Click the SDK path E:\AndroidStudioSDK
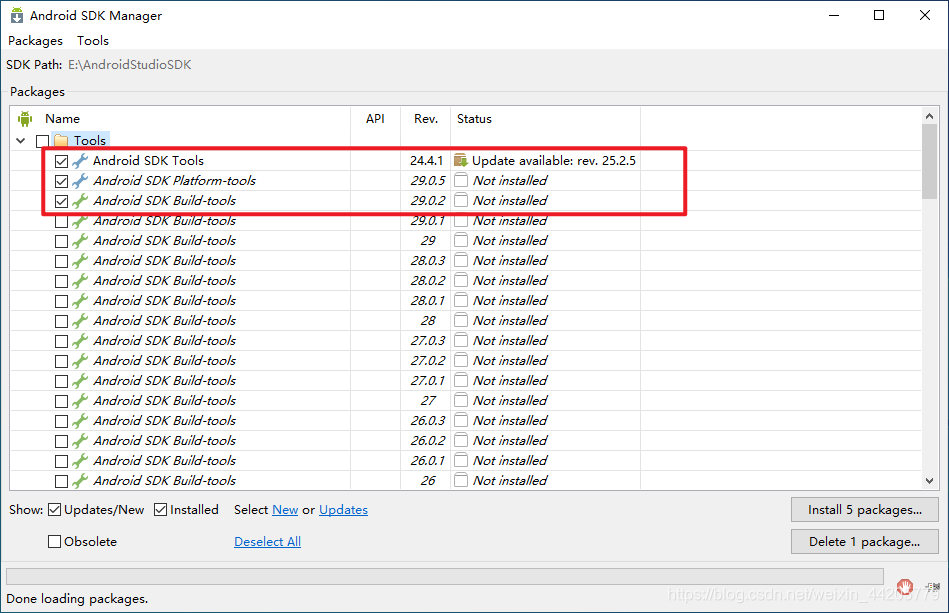 tap(130, 65)
